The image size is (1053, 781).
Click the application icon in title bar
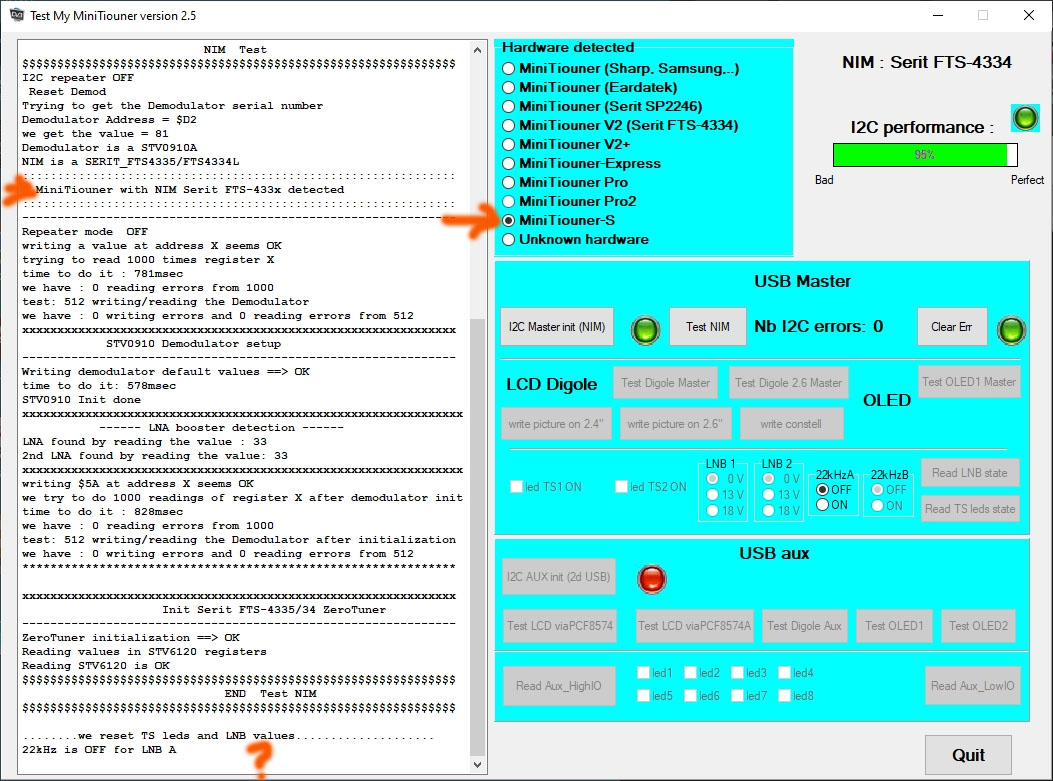[17, 15]
